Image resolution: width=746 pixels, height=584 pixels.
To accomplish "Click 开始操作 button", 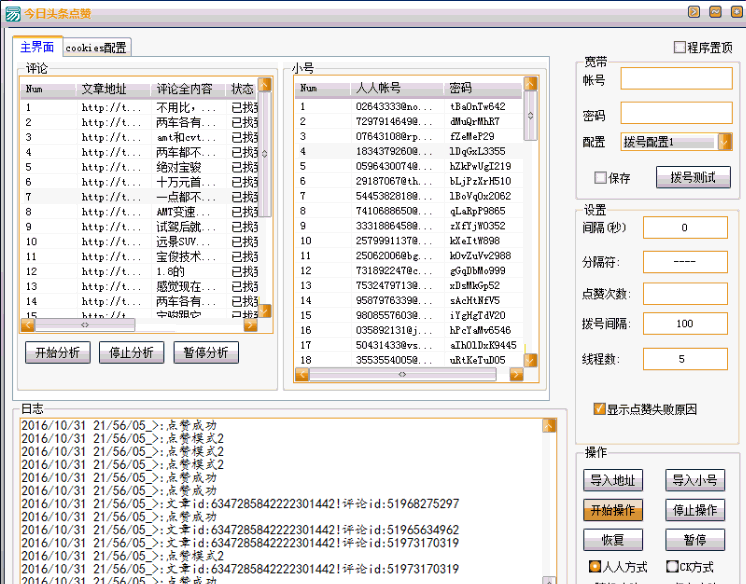I will coord(613,510).
